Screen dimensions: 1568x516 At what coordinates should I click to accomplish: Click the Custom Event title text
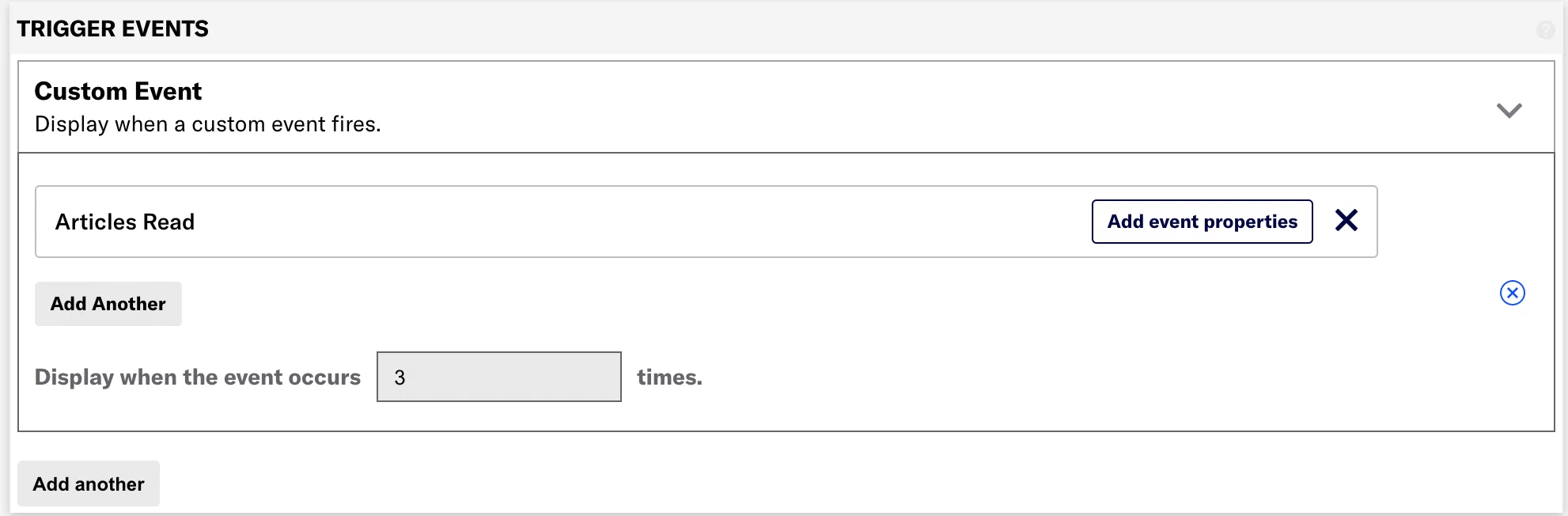click(x=117, y=90)
